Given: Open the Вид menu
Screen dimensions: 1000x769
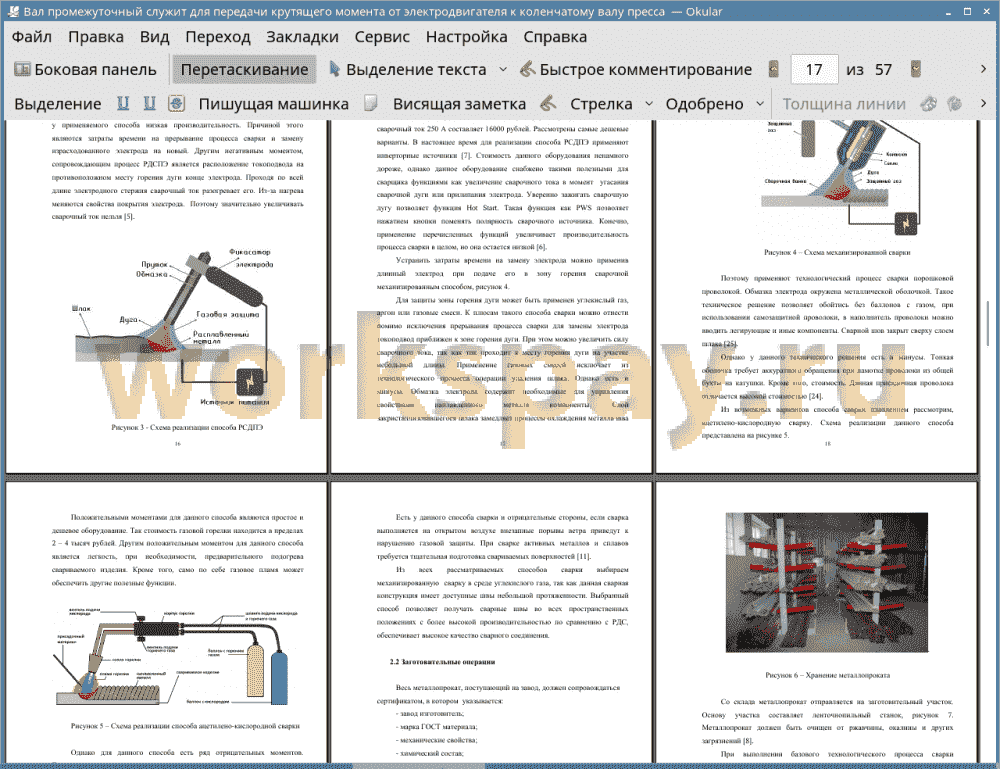Looking at the screenshot, I should tap(154, 36).
